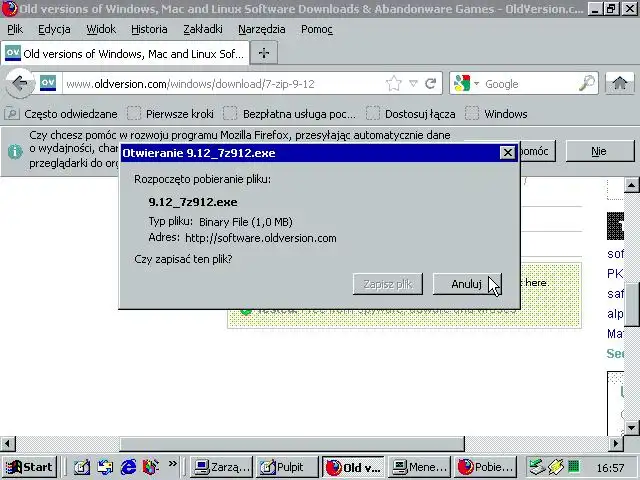Launch Internet Explorer from quick launch
This screenshot has height=480, width=640.
click(128, 467)
